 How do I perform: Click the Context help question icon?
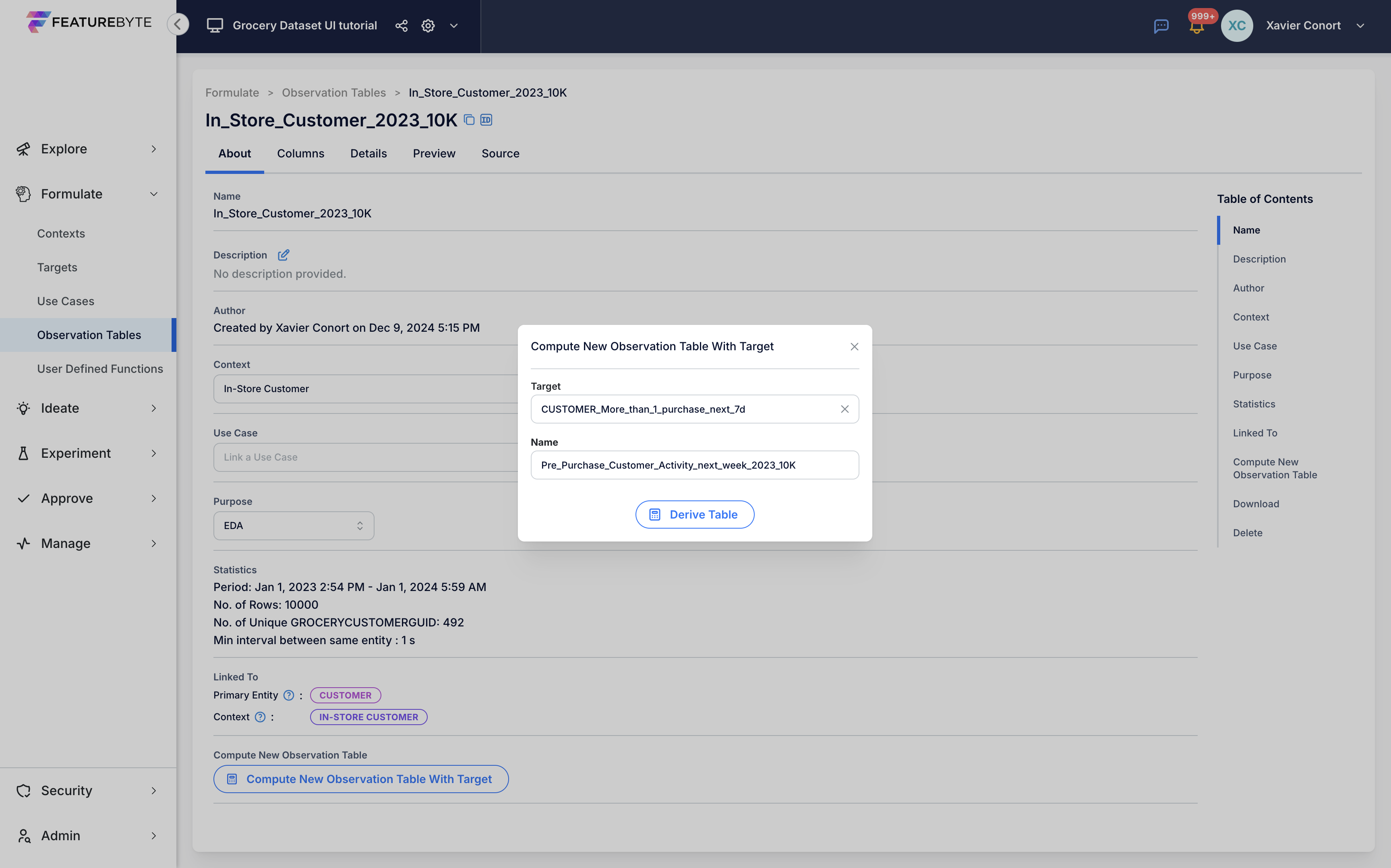[x=260, y=717]
